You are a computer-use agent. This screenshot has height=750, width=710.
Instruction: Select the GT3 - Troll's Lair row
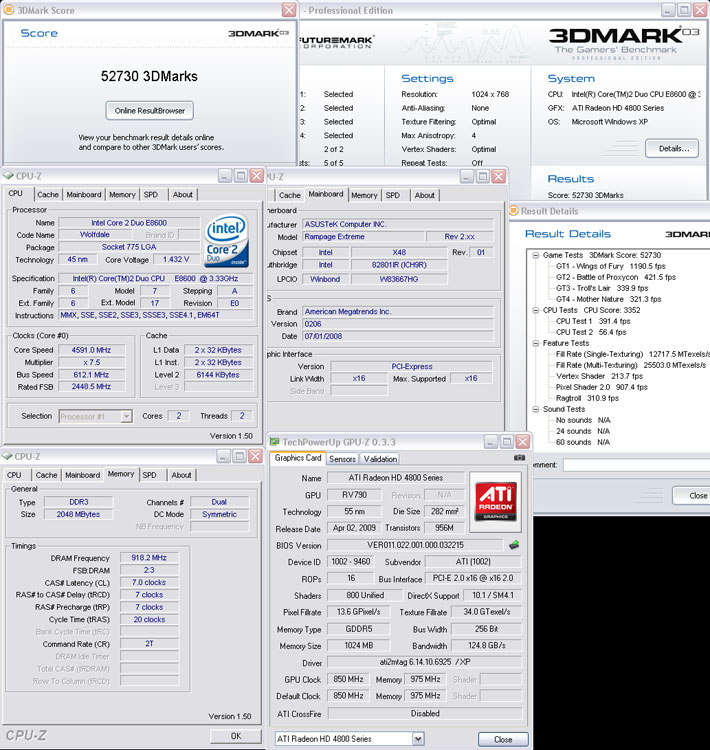[602, 288]
